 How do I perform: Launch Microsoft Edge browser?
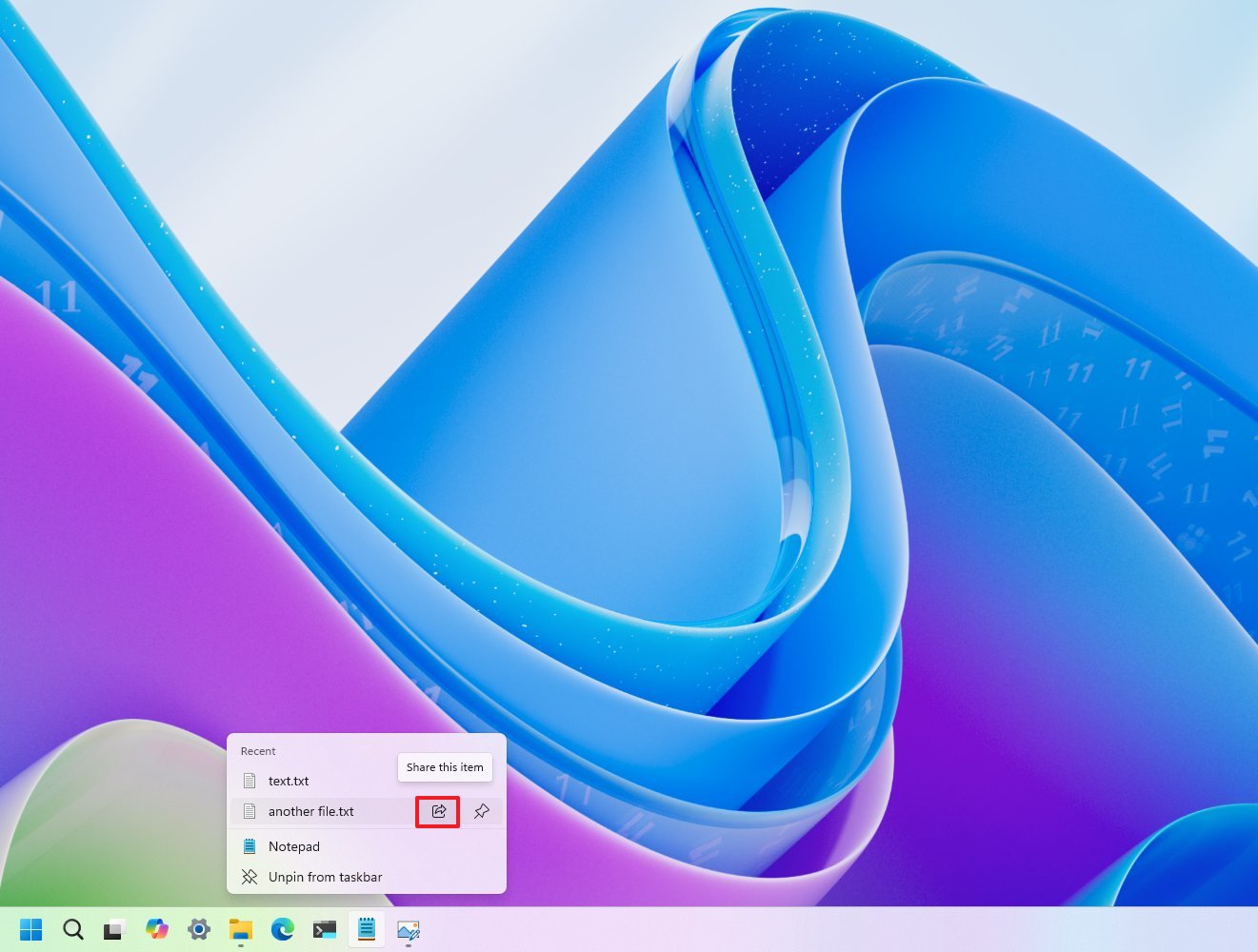[282, 928]
